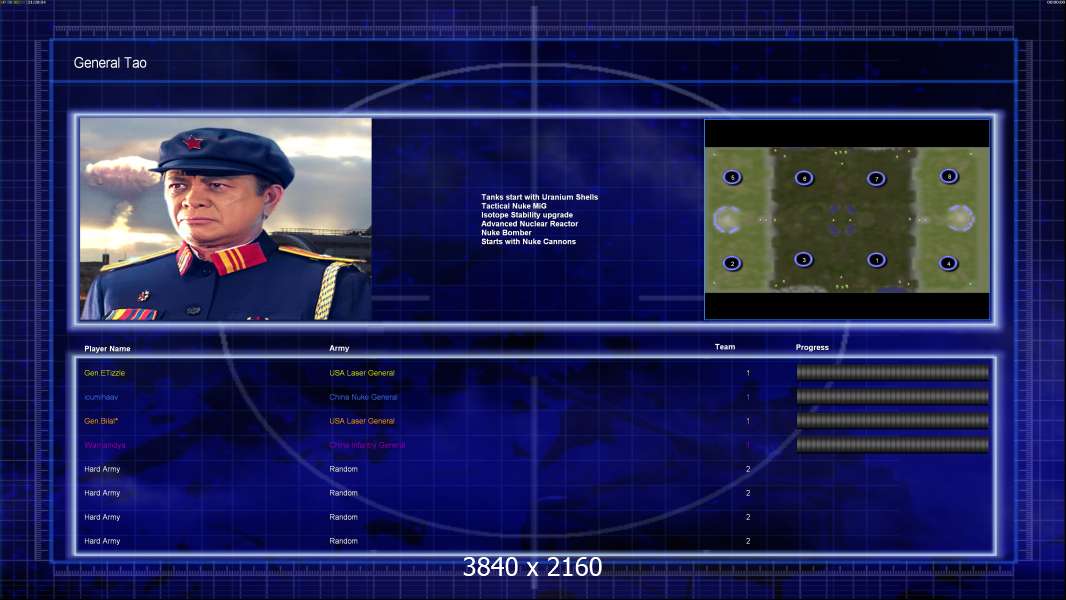Click the progress bar for Gen ETizzle
Screen dimensions: 1066x600
(x=893, y=372)
